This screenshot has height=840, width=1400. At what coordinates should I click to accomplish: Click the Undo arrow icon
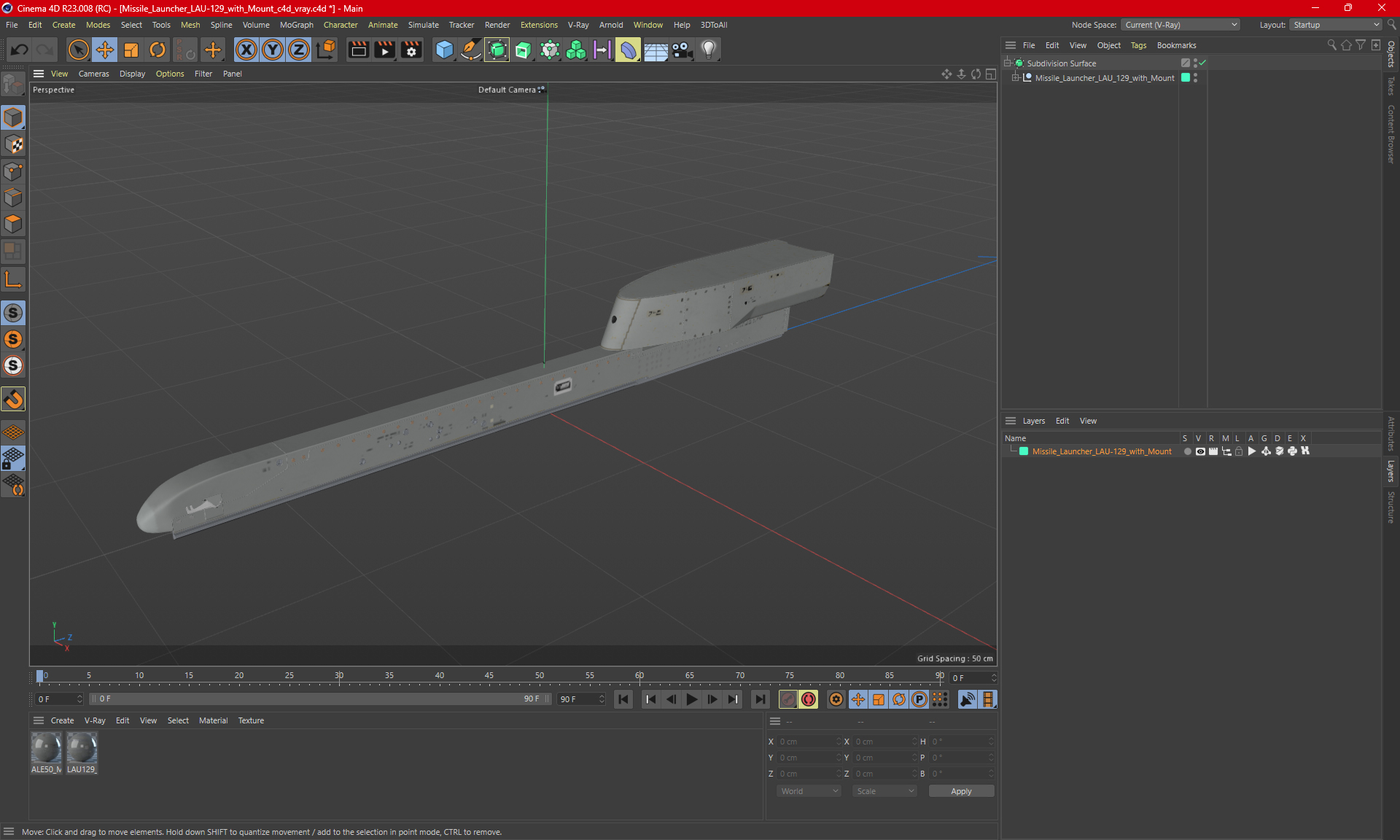[20, 50]
